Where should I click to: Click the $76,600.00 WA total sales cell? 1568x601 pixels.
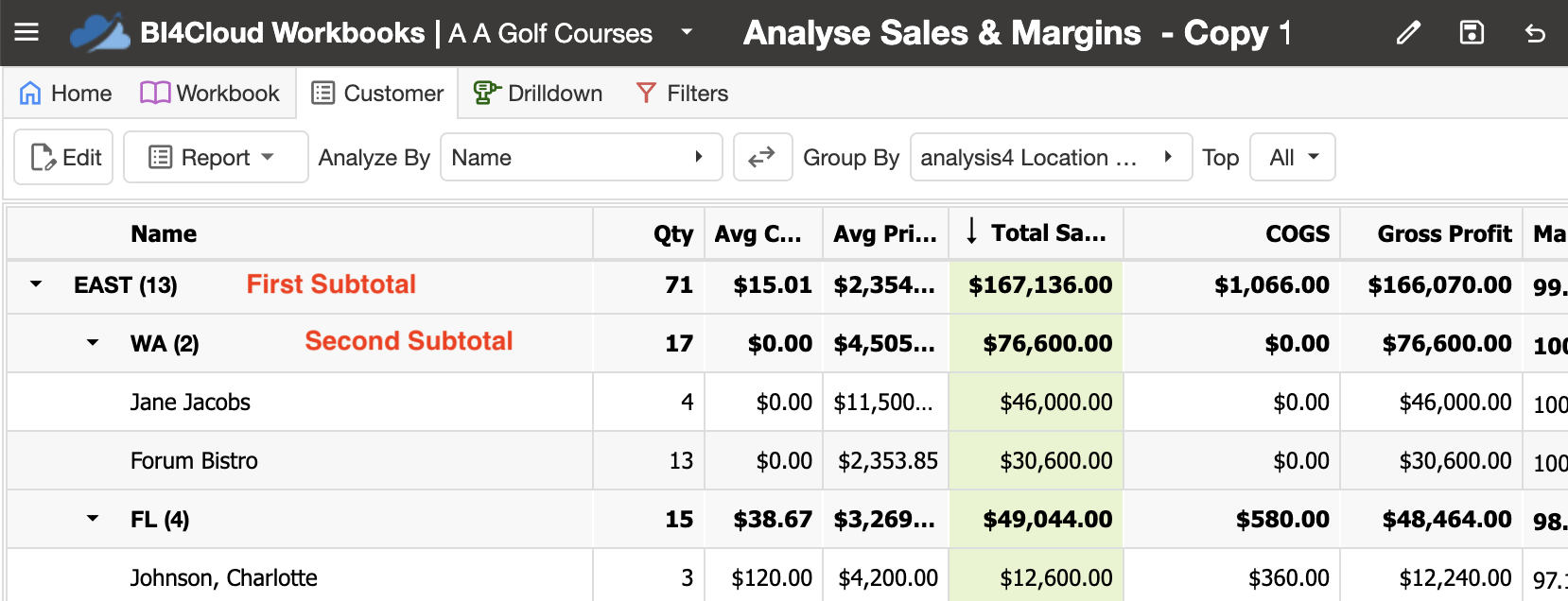pyautogui.click(x=1037, y=344)
